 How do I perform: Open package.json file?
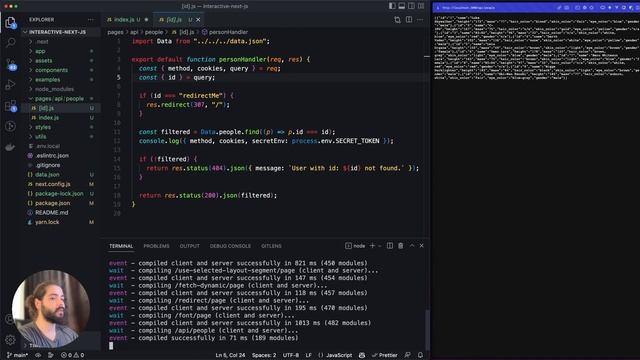pyautogui.click(x=52, y=203)
